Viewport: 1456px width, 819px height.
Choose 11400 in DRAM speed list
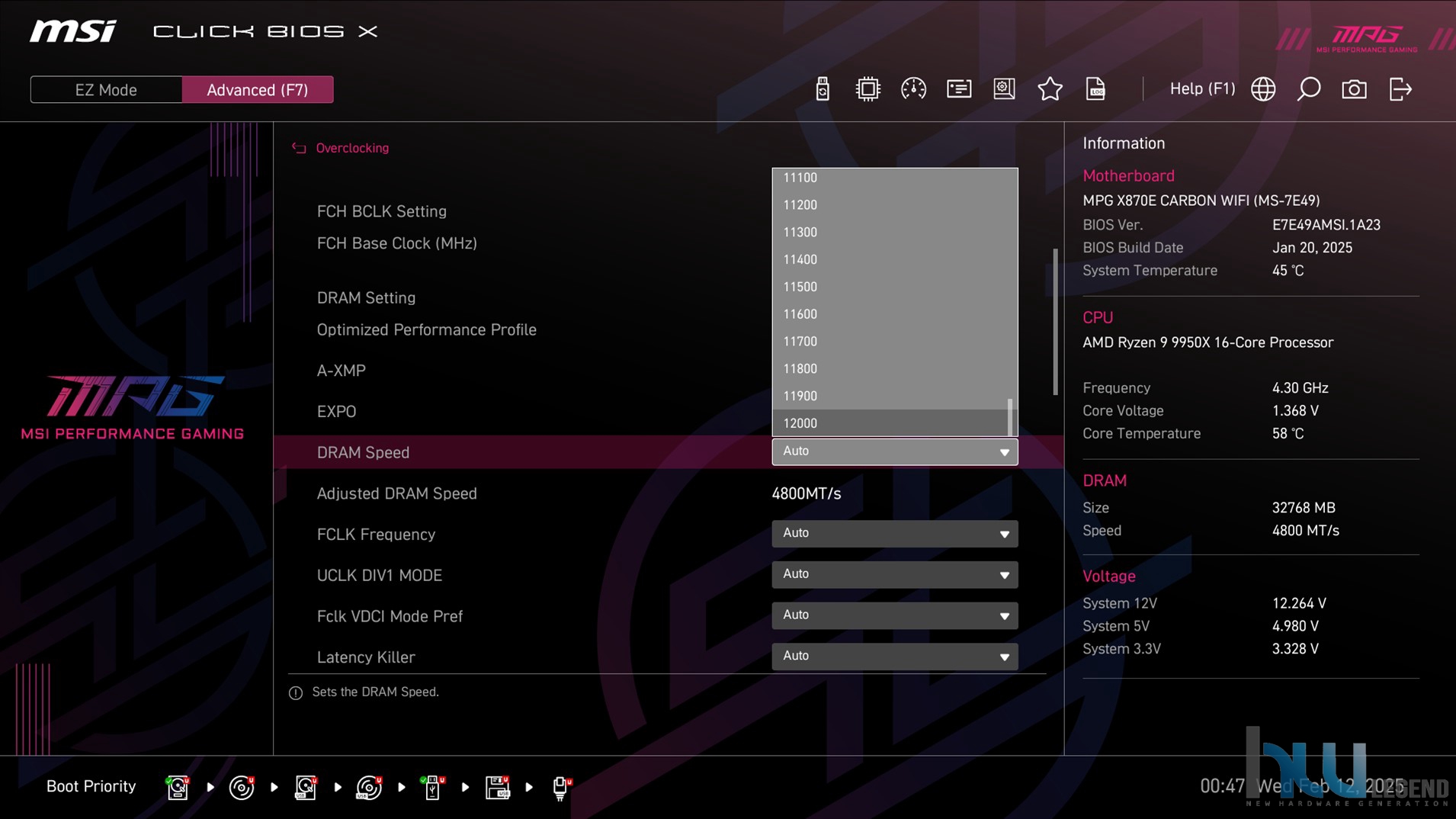890,260
